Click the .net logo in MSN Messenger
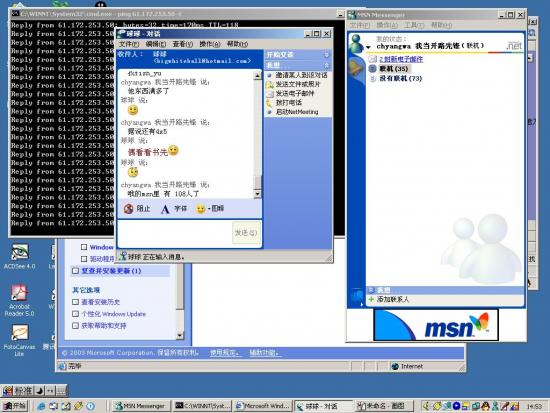Image resolution: width=550 pixels, height=413 pixels. pyautogui.click(x=514, y=45)
